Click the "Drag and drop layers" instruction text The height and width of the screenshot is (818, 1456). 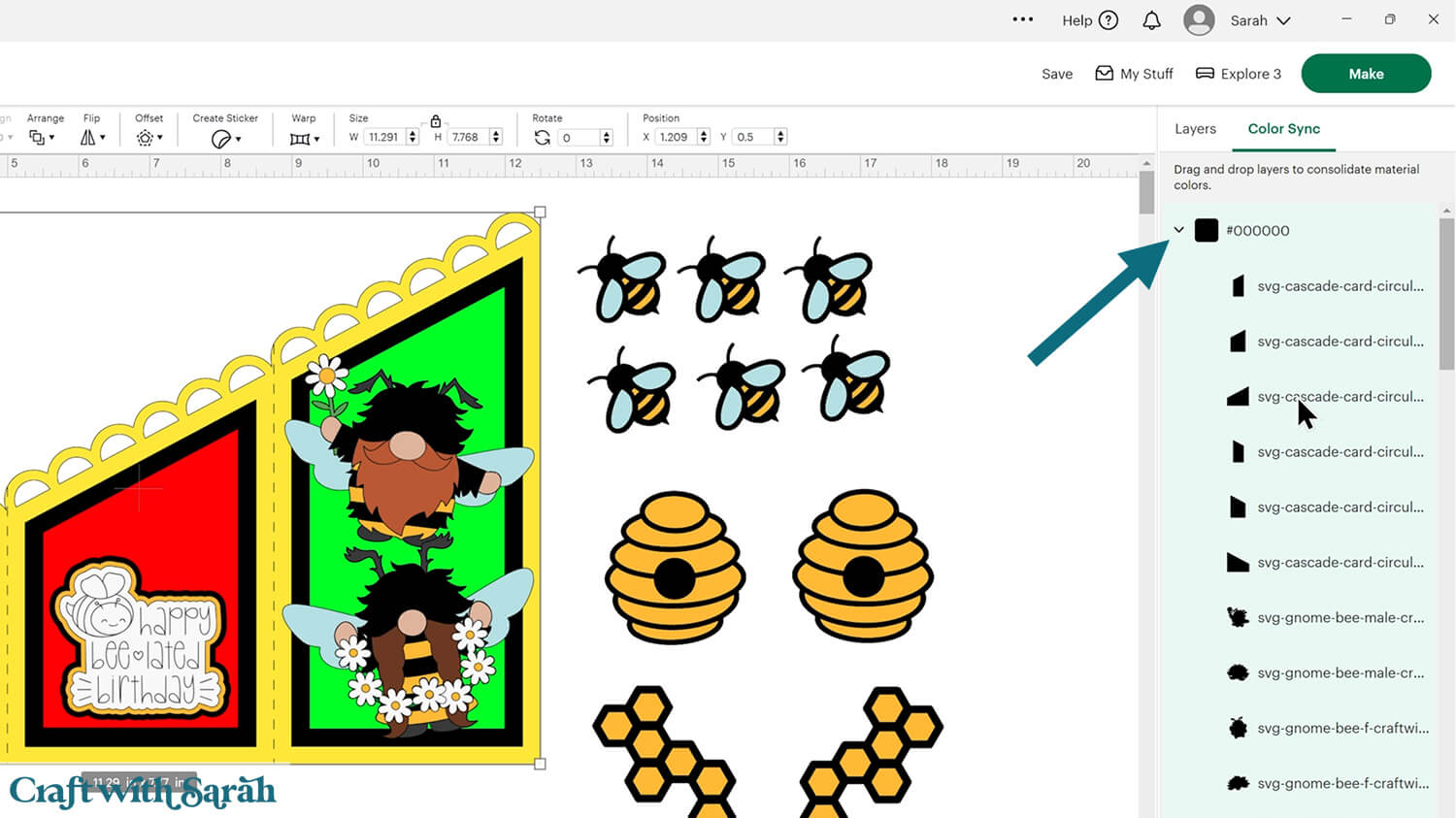tap(1297, 177)
